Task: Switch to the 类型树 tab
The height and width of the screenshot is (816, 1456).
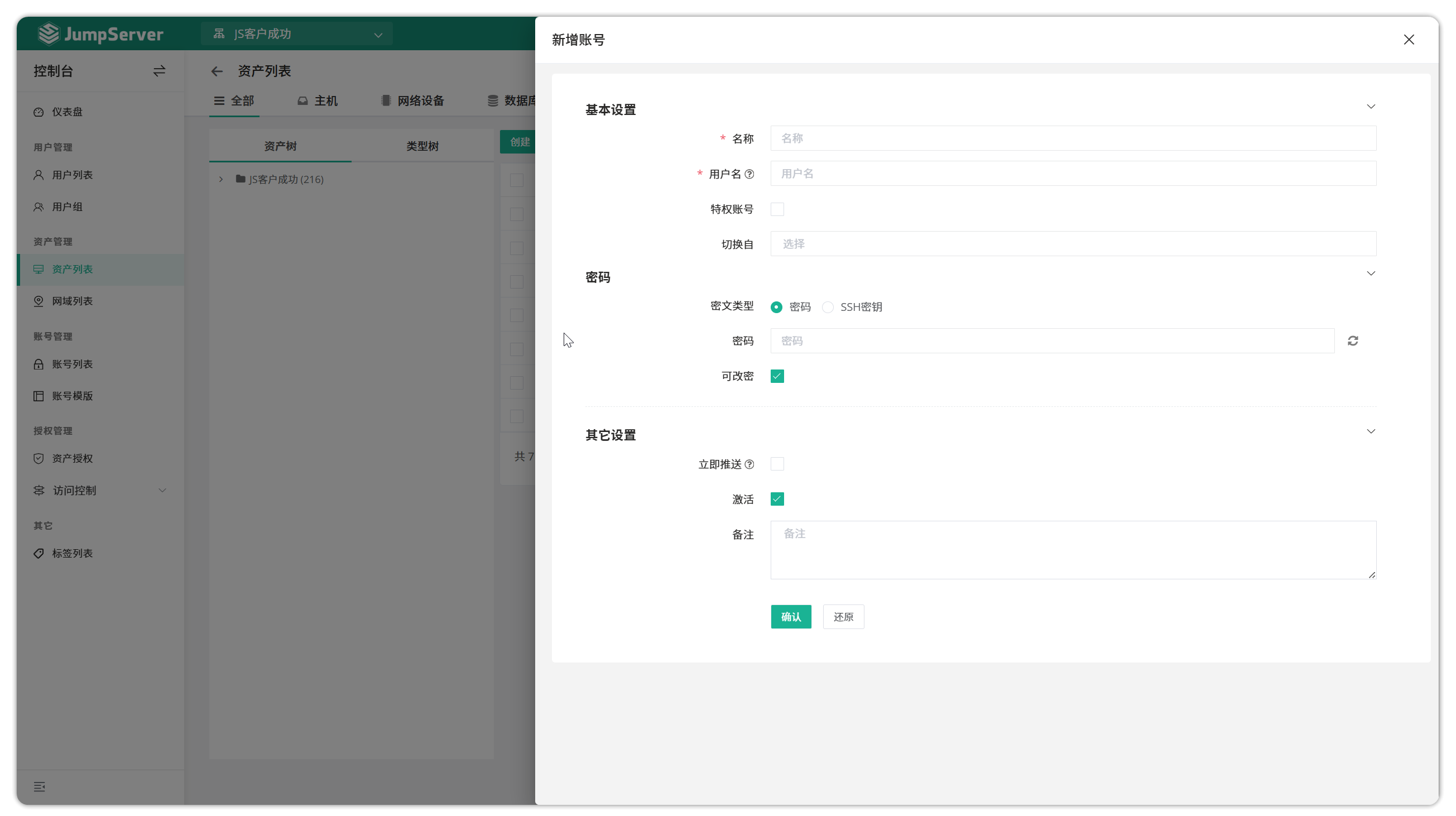Action: click(x=422, y=146)
